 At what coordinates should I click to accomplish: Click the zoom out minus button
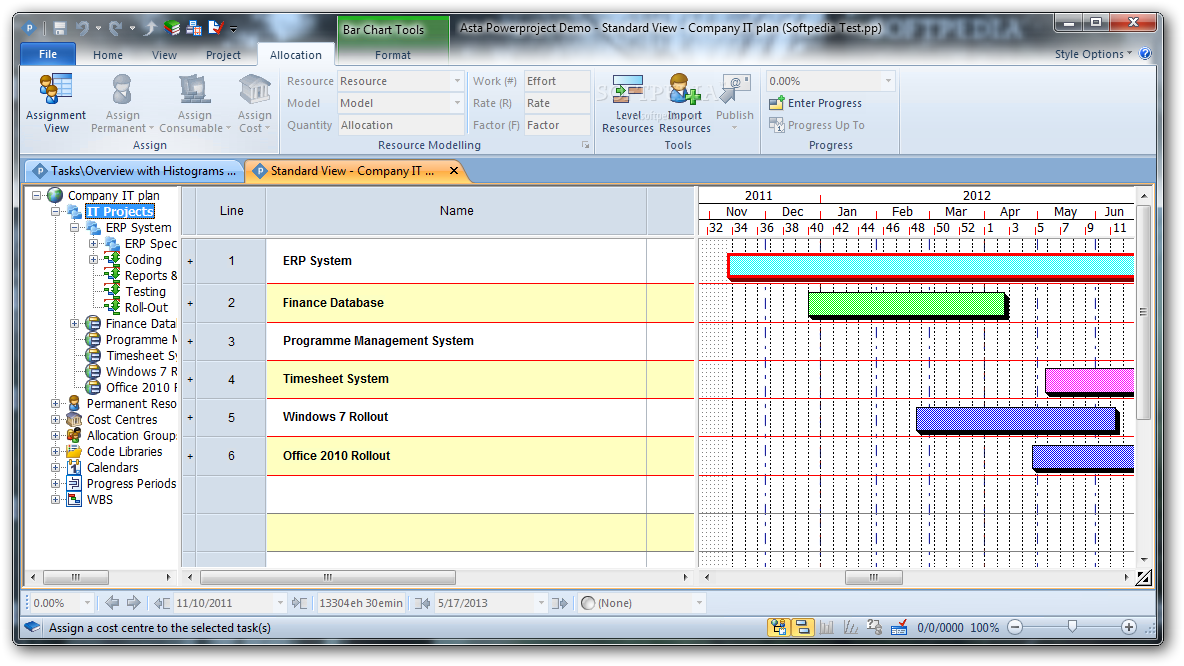point(1015,627)
